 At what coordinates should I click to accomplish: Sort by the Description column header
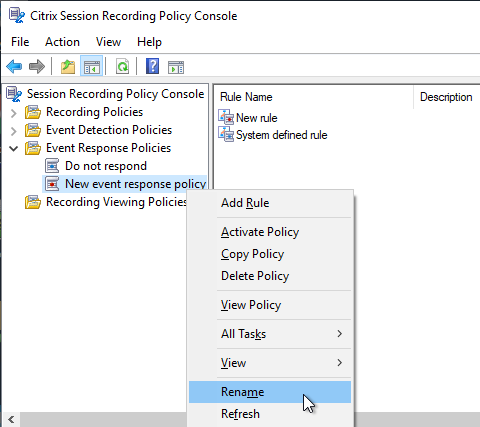coord(447,97)
